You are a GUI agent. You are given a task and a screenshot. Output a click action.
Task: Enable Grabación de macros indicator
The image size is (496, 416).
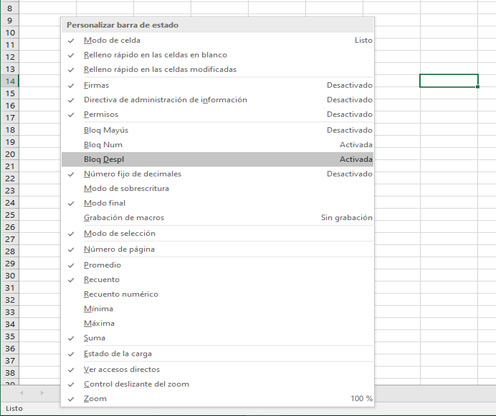[218, 218]
